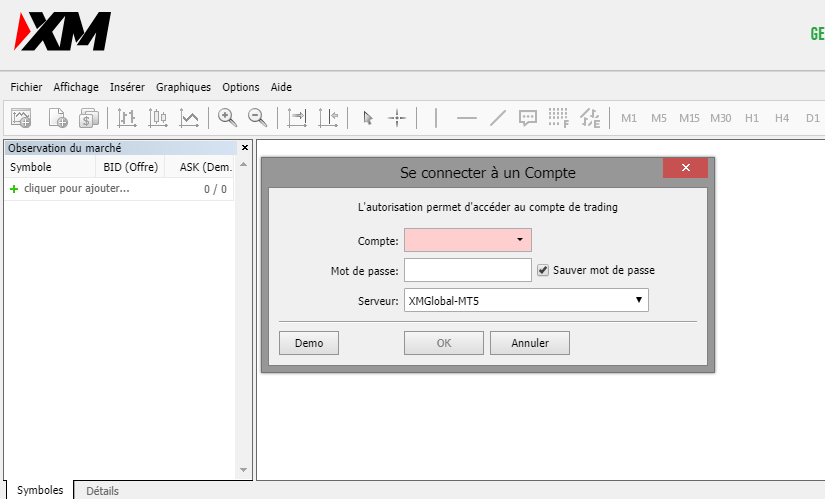825x499 pixels.
Task: Switch to the Symboles tab
Action: 39,490
